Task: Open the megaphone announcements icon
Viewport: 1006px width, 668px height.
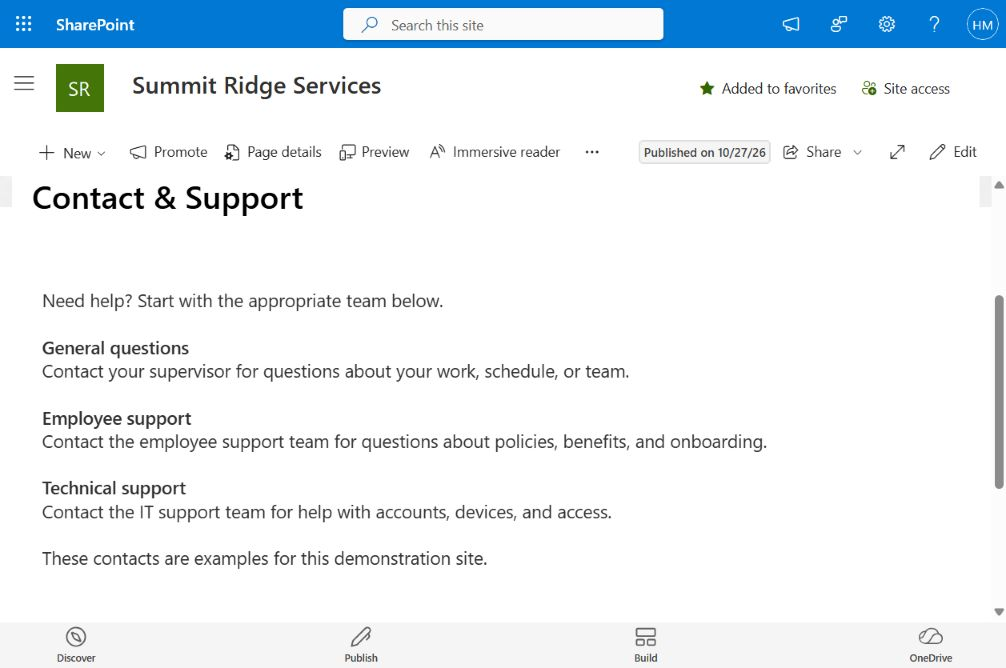Action: point(791,24)
